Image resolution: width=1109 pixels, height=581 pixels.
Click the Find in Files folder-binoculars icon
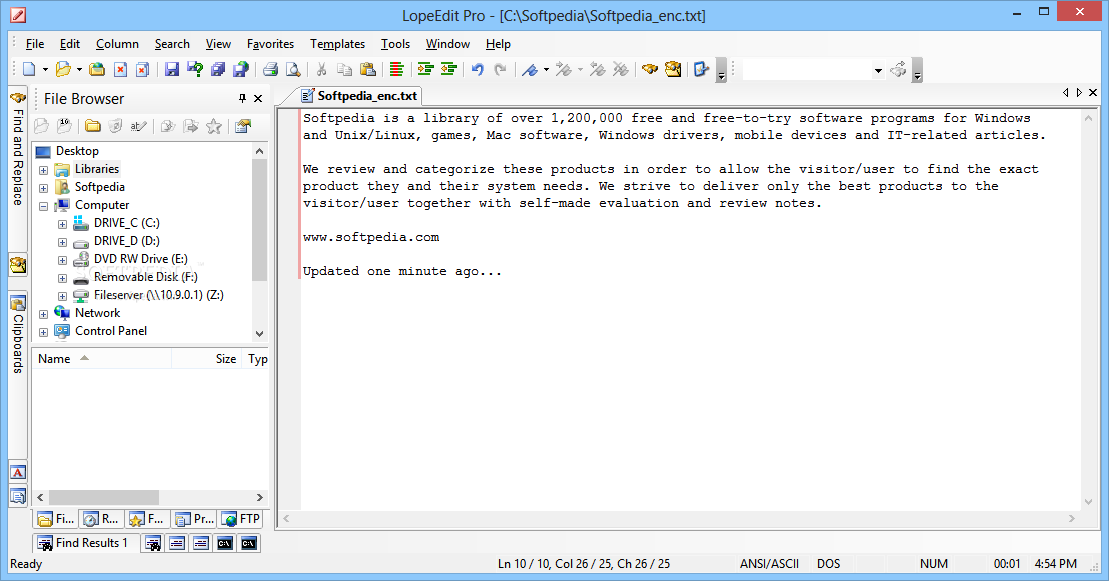tap(673, 69)
